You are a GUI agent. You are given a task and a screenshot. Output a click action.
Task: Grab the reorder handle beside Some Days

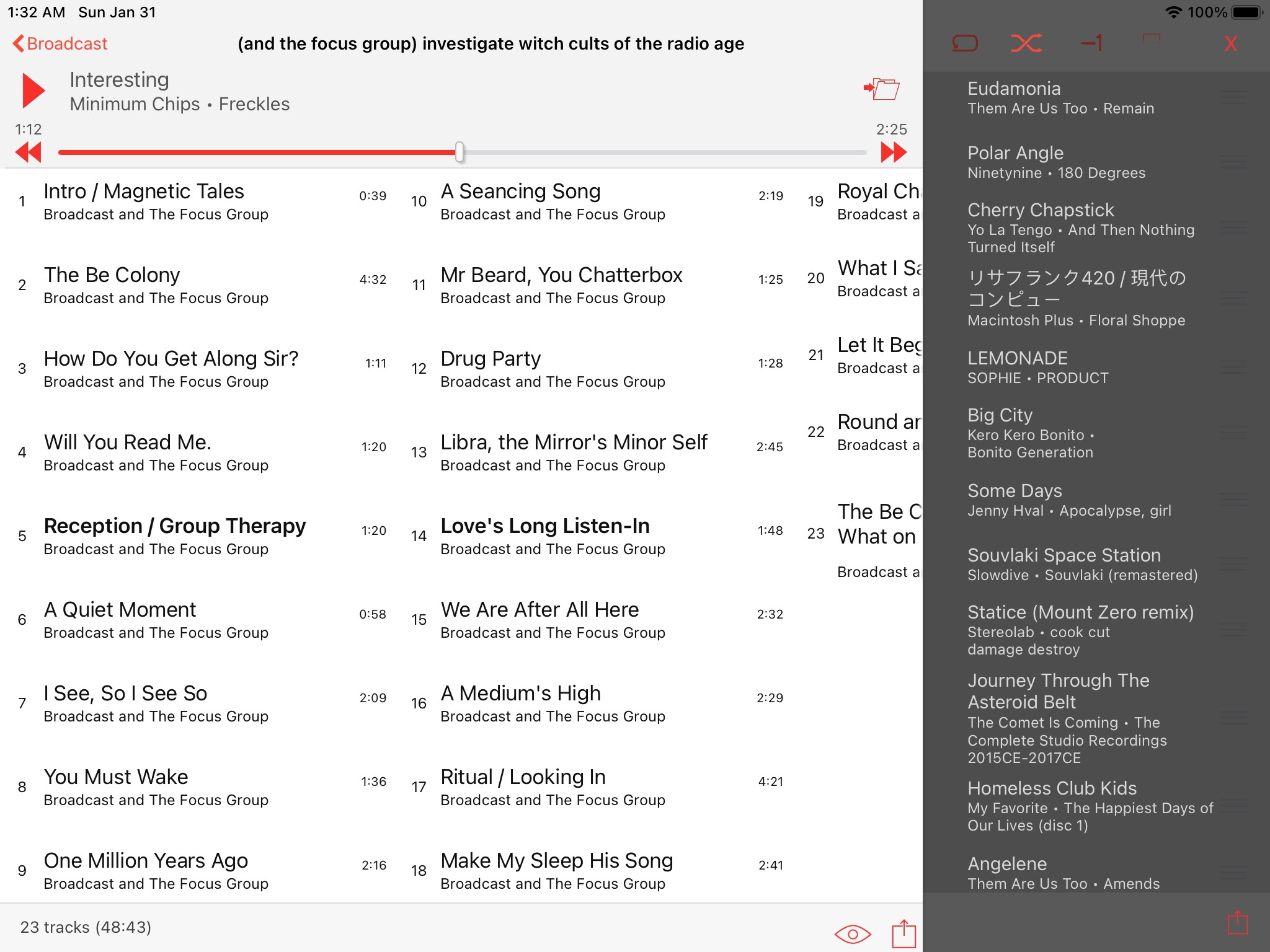pyautogui.click(x=1234, y=500)
